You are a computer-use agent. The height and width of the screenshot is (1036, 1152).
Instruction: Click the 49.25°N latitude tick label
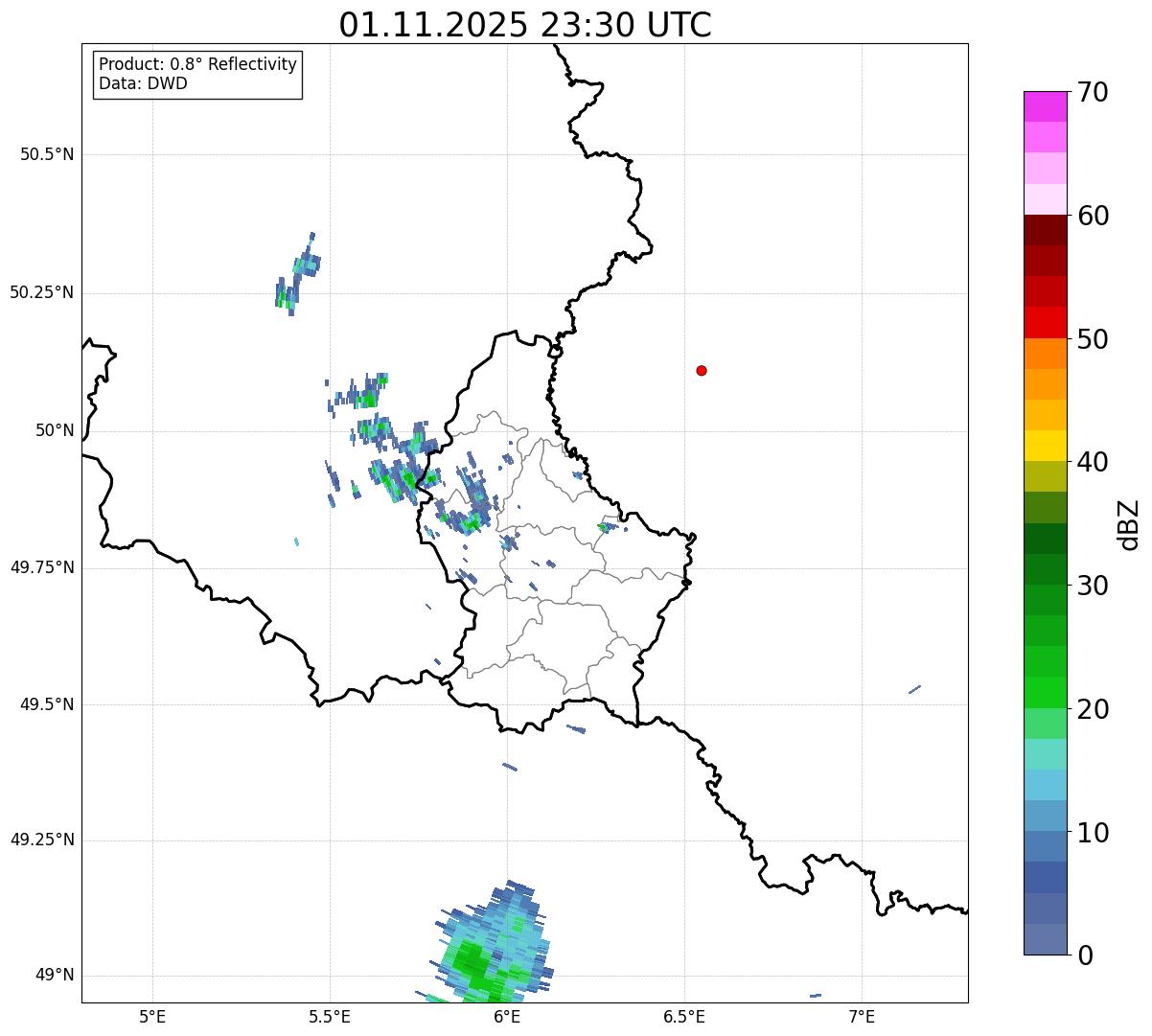42,840
